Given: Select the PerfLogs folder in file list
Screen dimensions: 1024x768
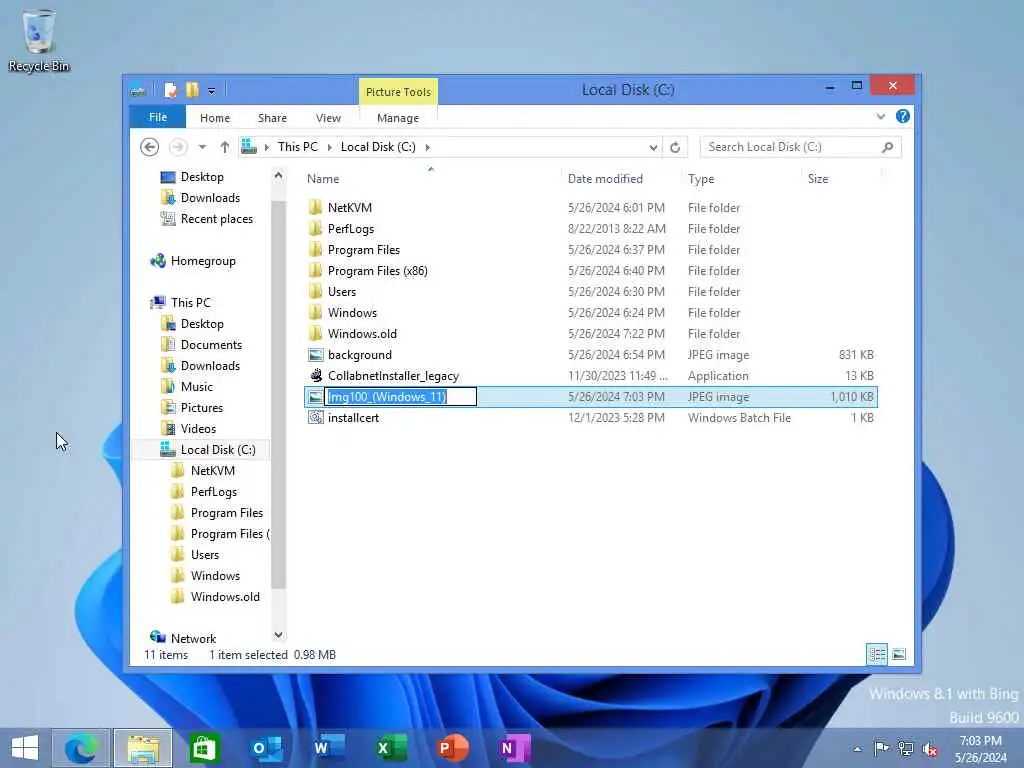Looking at the screenshot, I should [x=351, y=229].
